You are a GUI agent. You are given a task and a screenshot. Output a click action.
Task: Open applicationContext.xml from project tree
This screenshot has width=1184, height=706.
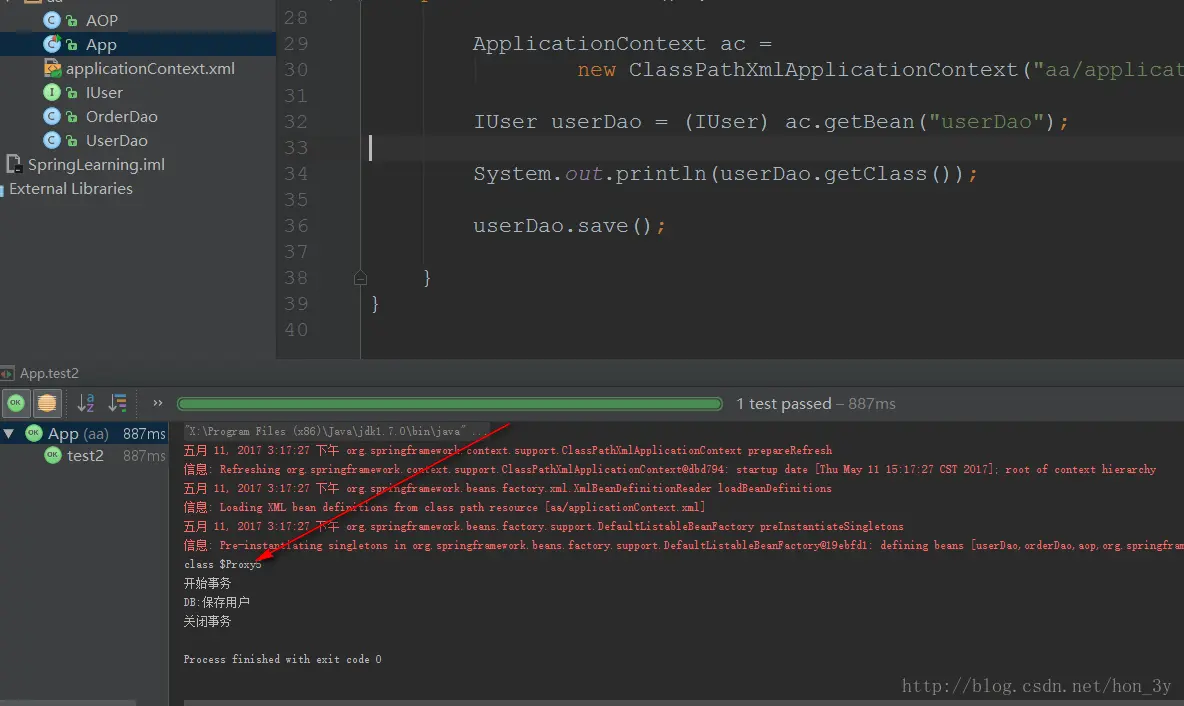coord(150,68)
